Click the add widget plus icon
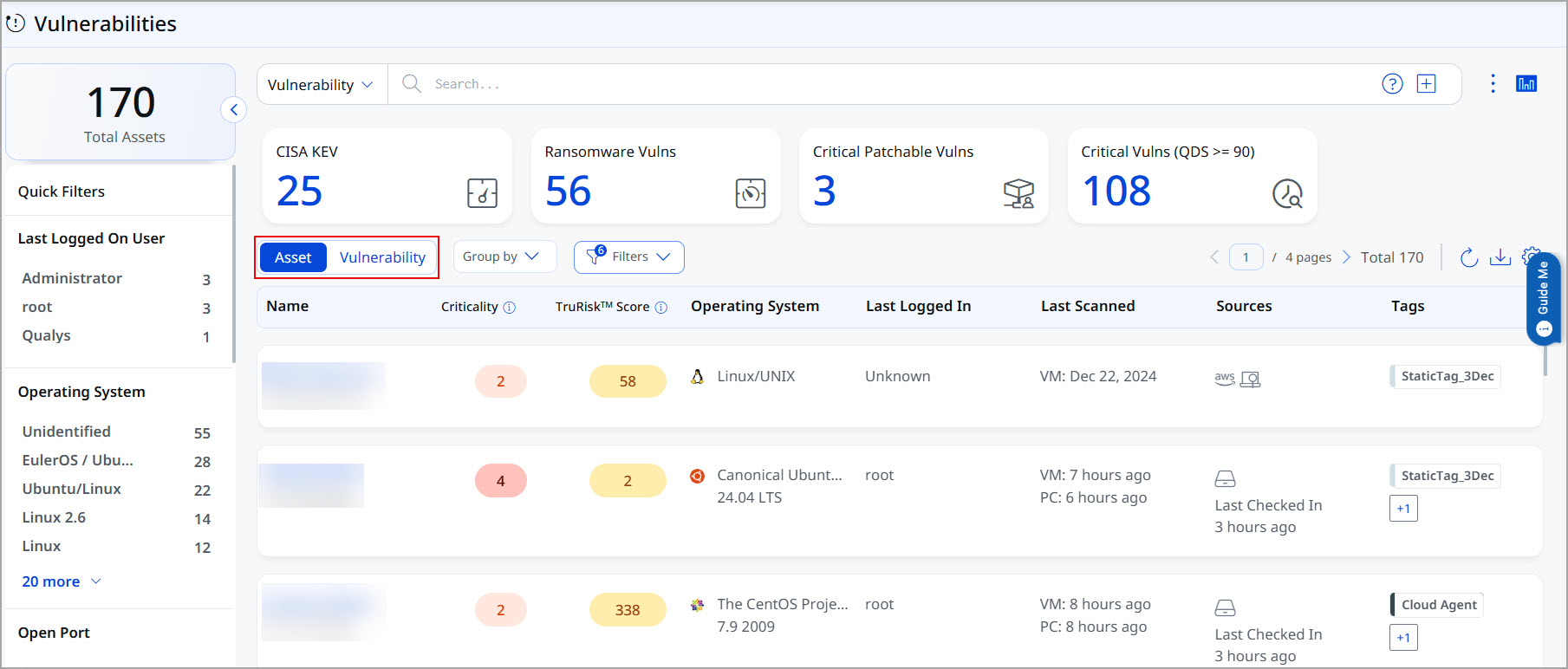The image size is (1568, 669). 1426,84
